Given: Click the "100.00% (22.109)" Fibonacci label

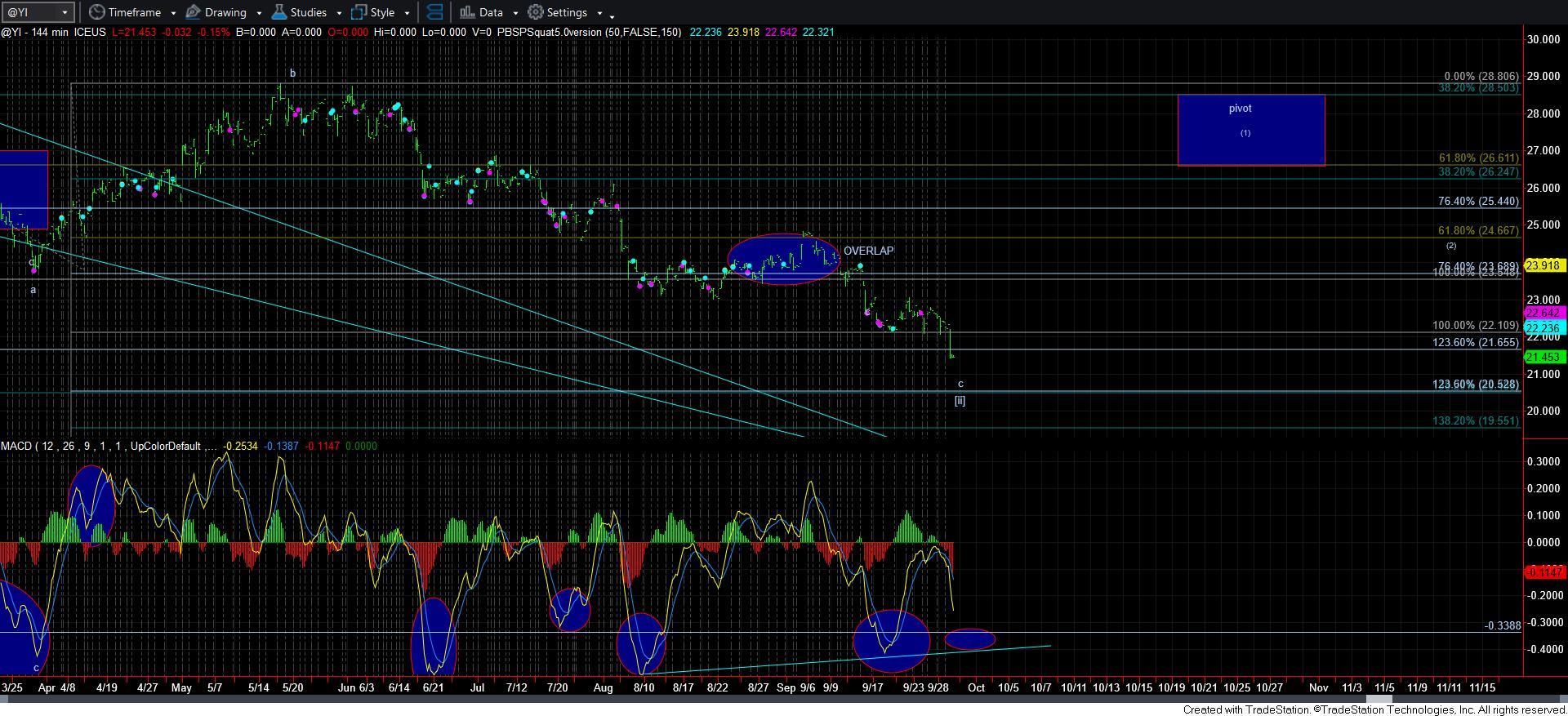Looking at the screenshot, I should 1476,325.
